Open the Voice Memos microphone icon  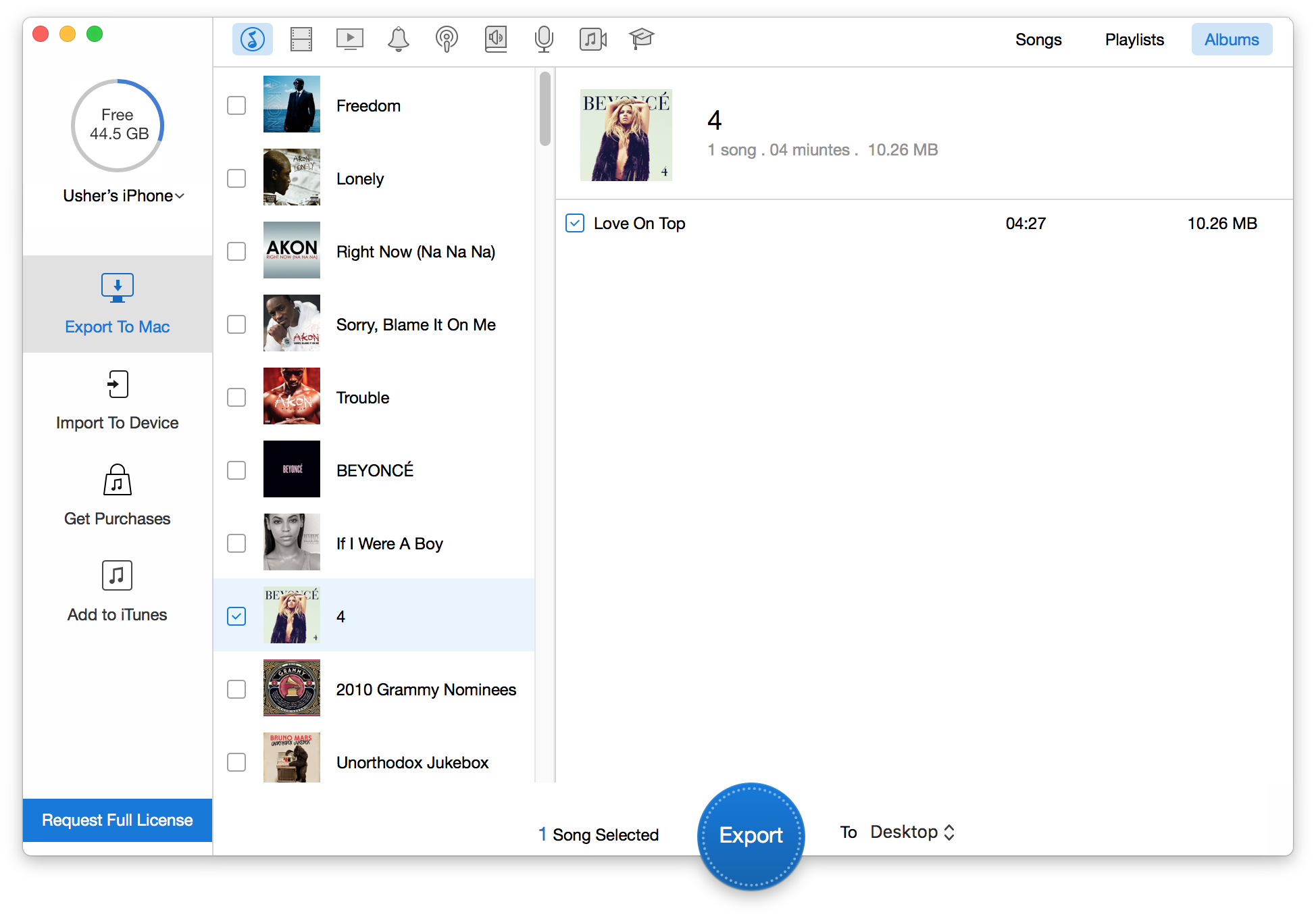(x=544, y=39)
